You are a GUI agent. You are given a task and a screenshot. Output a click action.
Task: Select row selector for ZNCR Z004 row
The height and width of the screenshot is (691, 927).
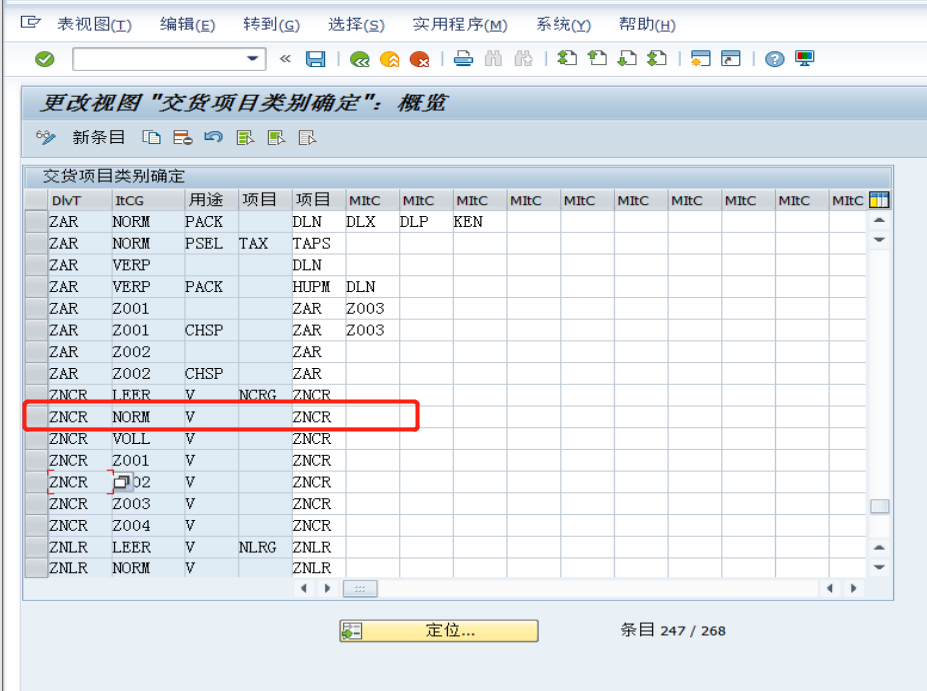click(x=36, y=525)
